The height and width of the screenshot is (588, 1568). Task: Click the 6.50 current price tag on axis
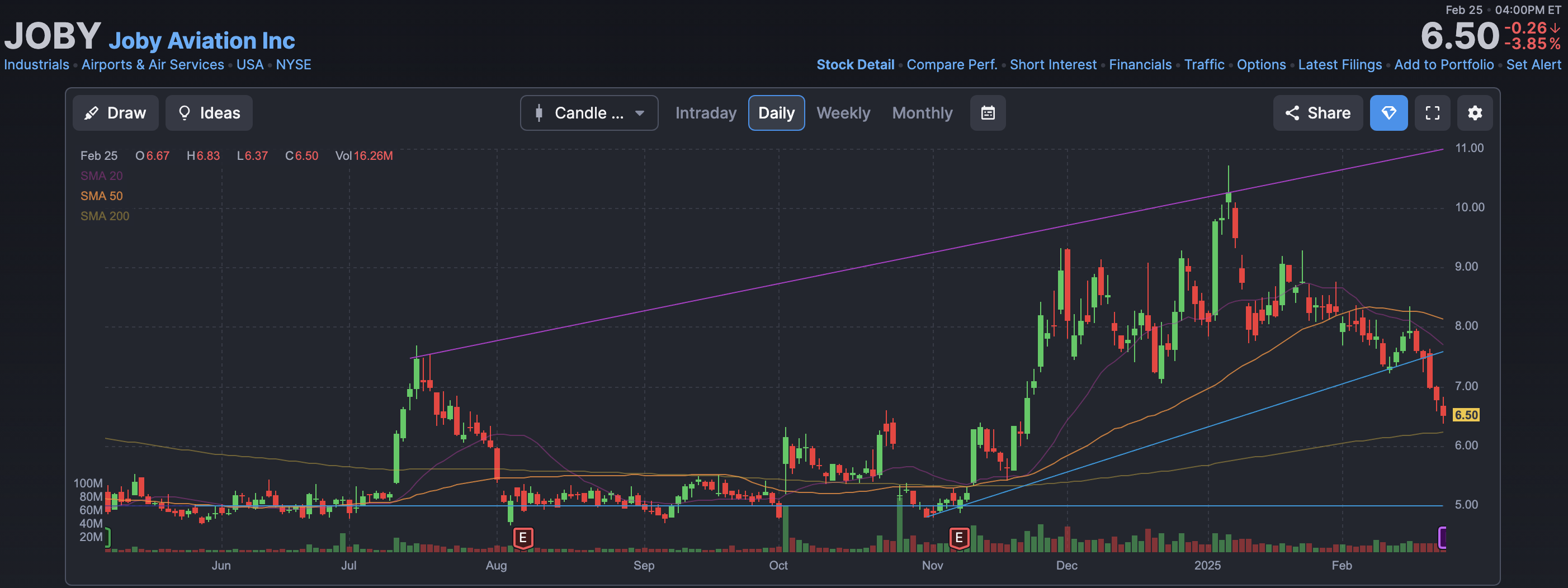[x=1466, y=415]
